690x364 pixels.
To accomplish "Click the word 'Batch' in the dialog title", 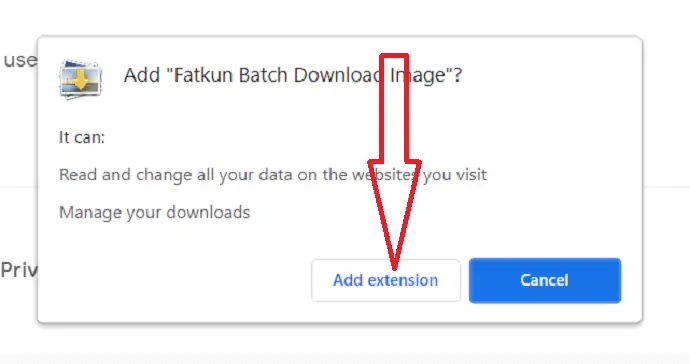I will [x=263, y=75].
